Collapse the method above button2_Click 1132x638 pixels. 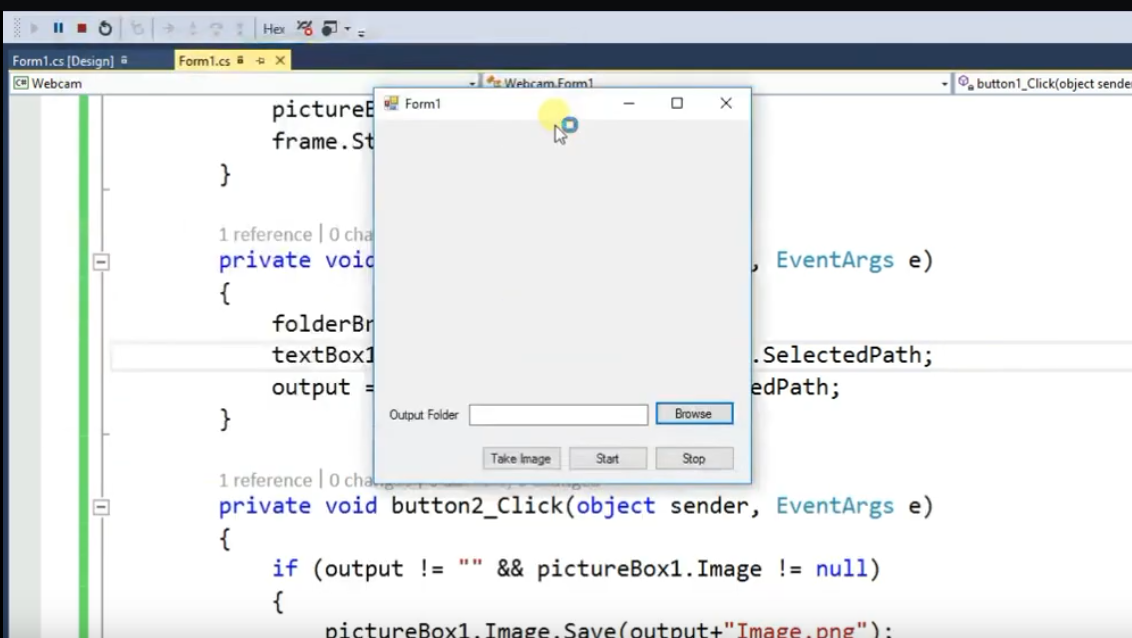(x=101, y=262)
